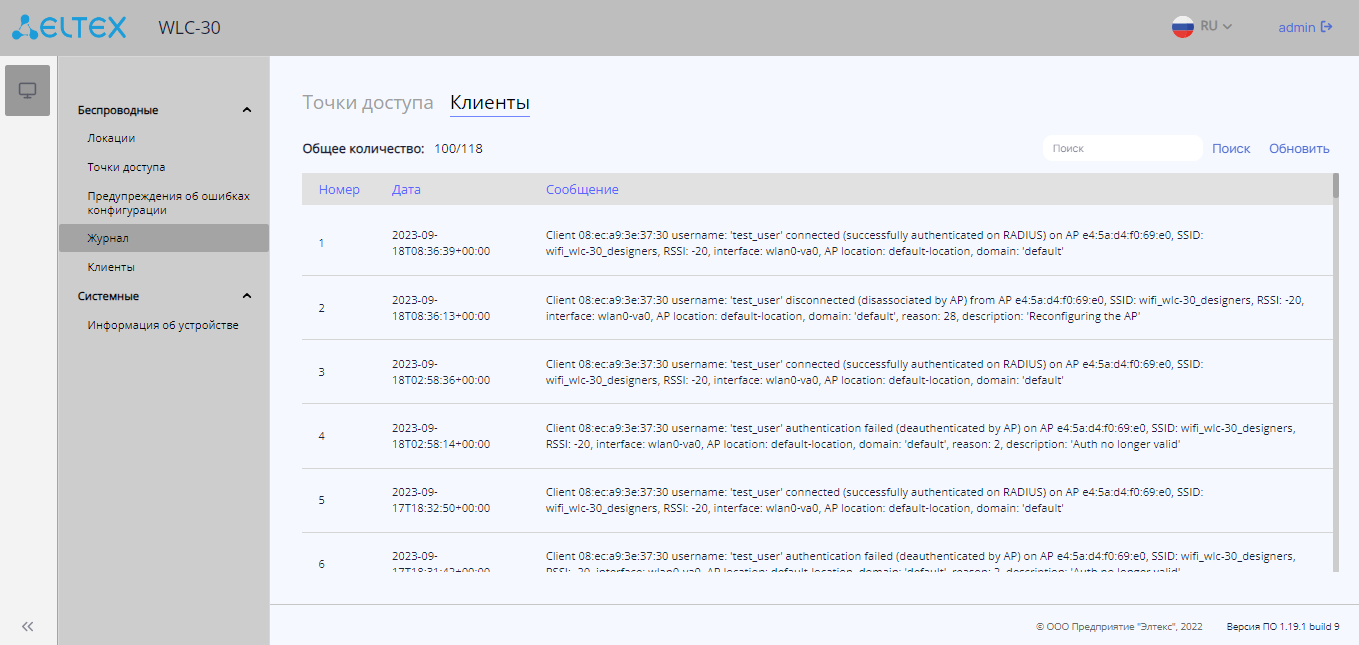This screenshot has height=645, width=1359.
Task: Collapse the Системные section
Action: click(247, 296)
